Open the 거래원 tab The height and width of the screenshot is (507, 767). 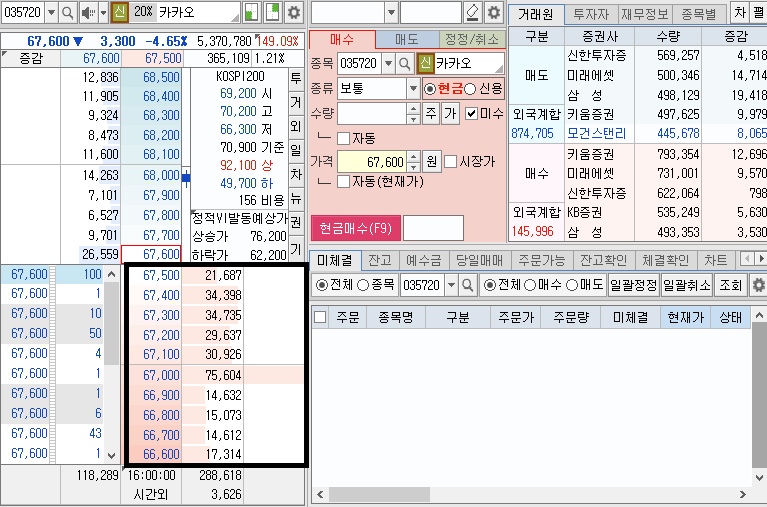(536, 14)
